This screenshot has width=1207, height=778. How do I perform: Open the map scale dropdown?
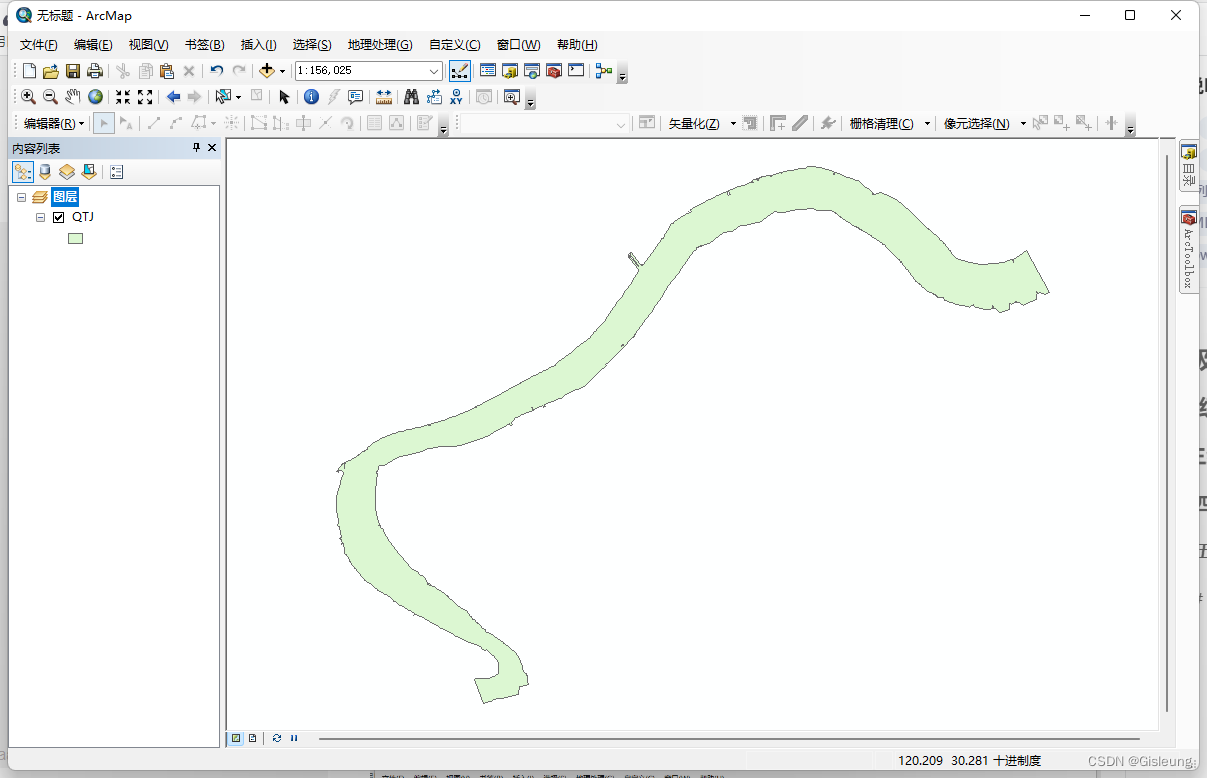tap(434, 71)
